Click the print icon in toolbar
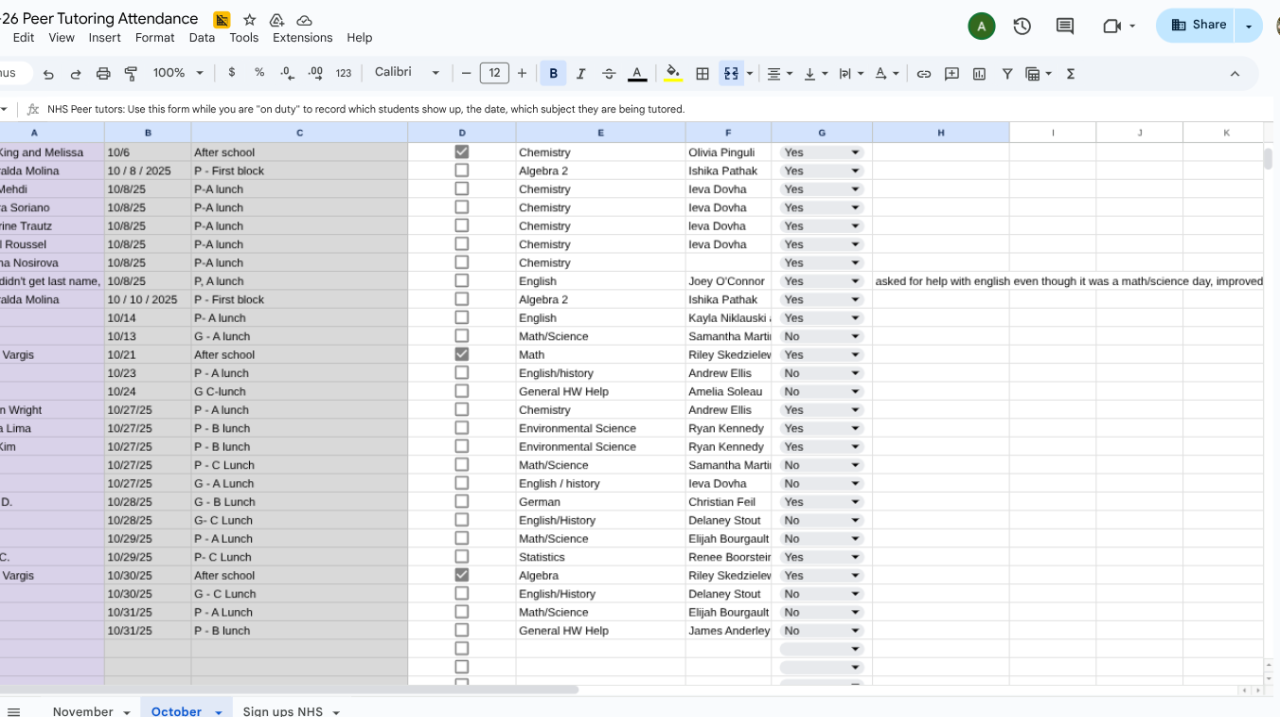This screenshot has width=1280, height=717. pos(103,73)
